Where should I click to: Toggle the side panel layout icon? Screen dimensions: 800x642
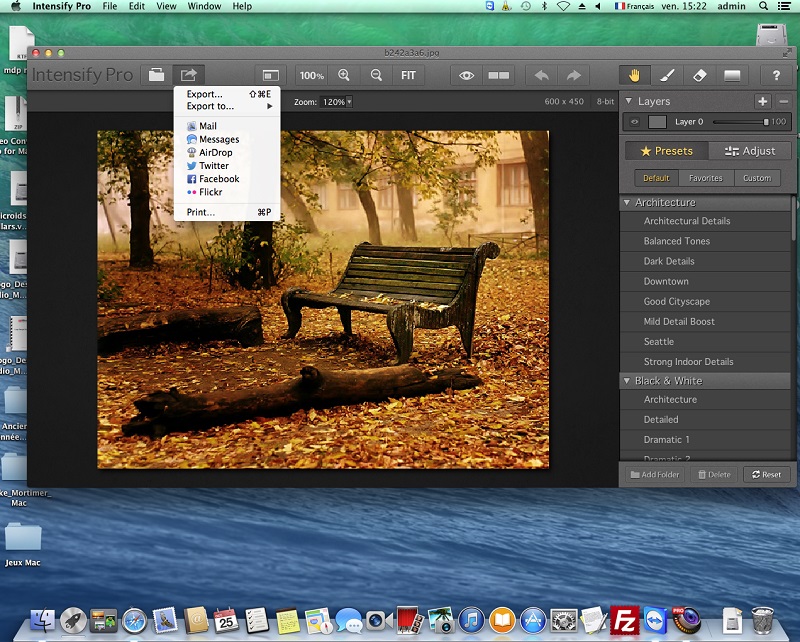point(270,76)
